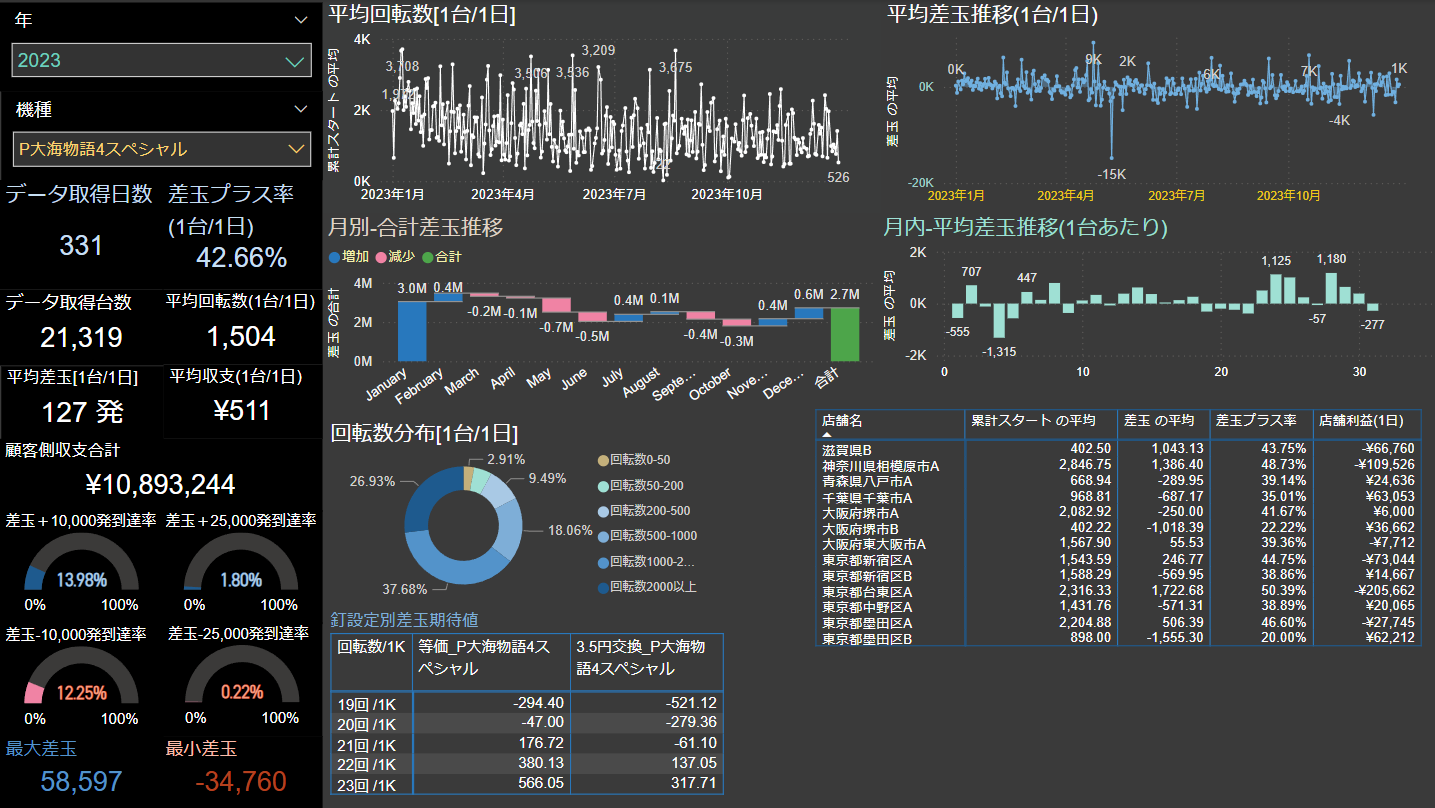Select the 回転数0-50 legend marker

pyautogui.click(x=601, y=460)
